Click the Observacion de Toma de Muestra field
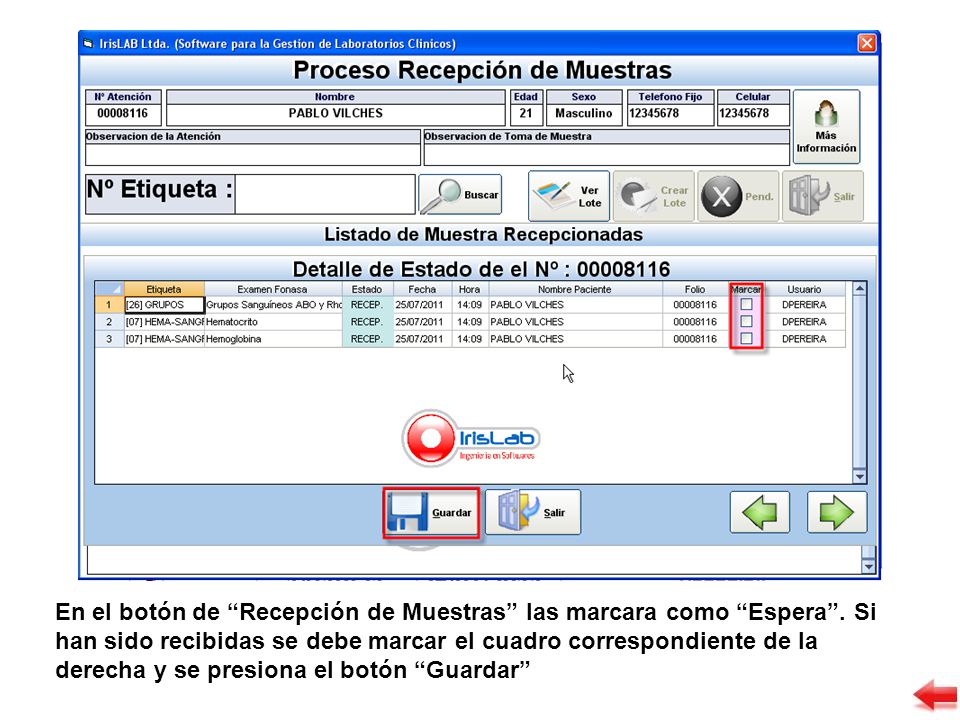The image size is (960, 720). pos(607,154)
